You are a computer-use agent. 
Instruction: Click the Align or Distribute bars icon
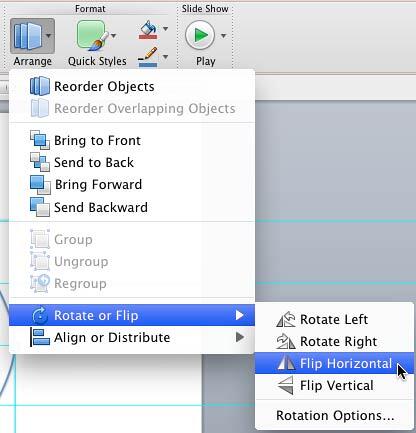(x=40, y=337)
